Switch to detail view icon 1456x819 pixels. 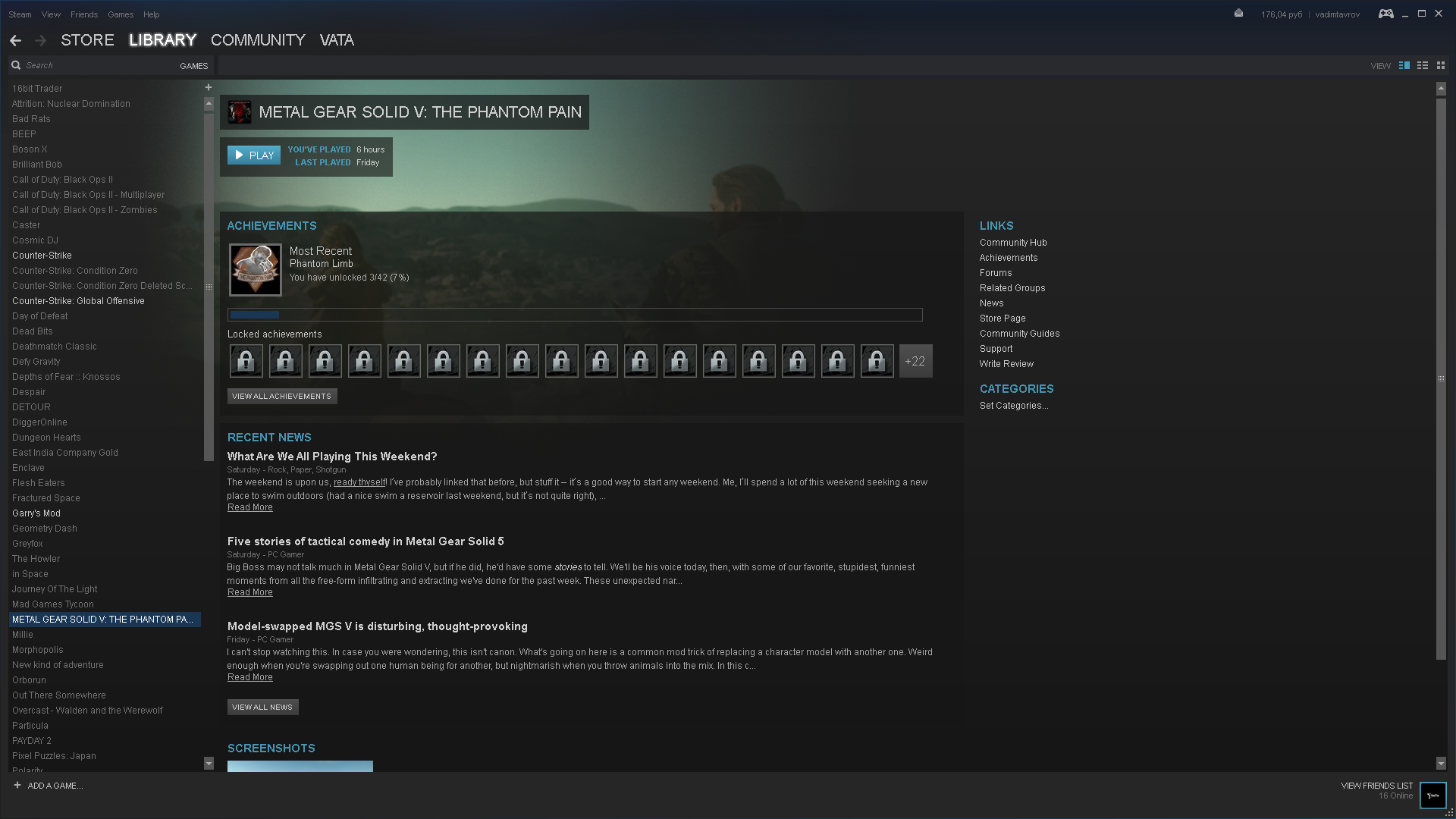click(1404, 65)
